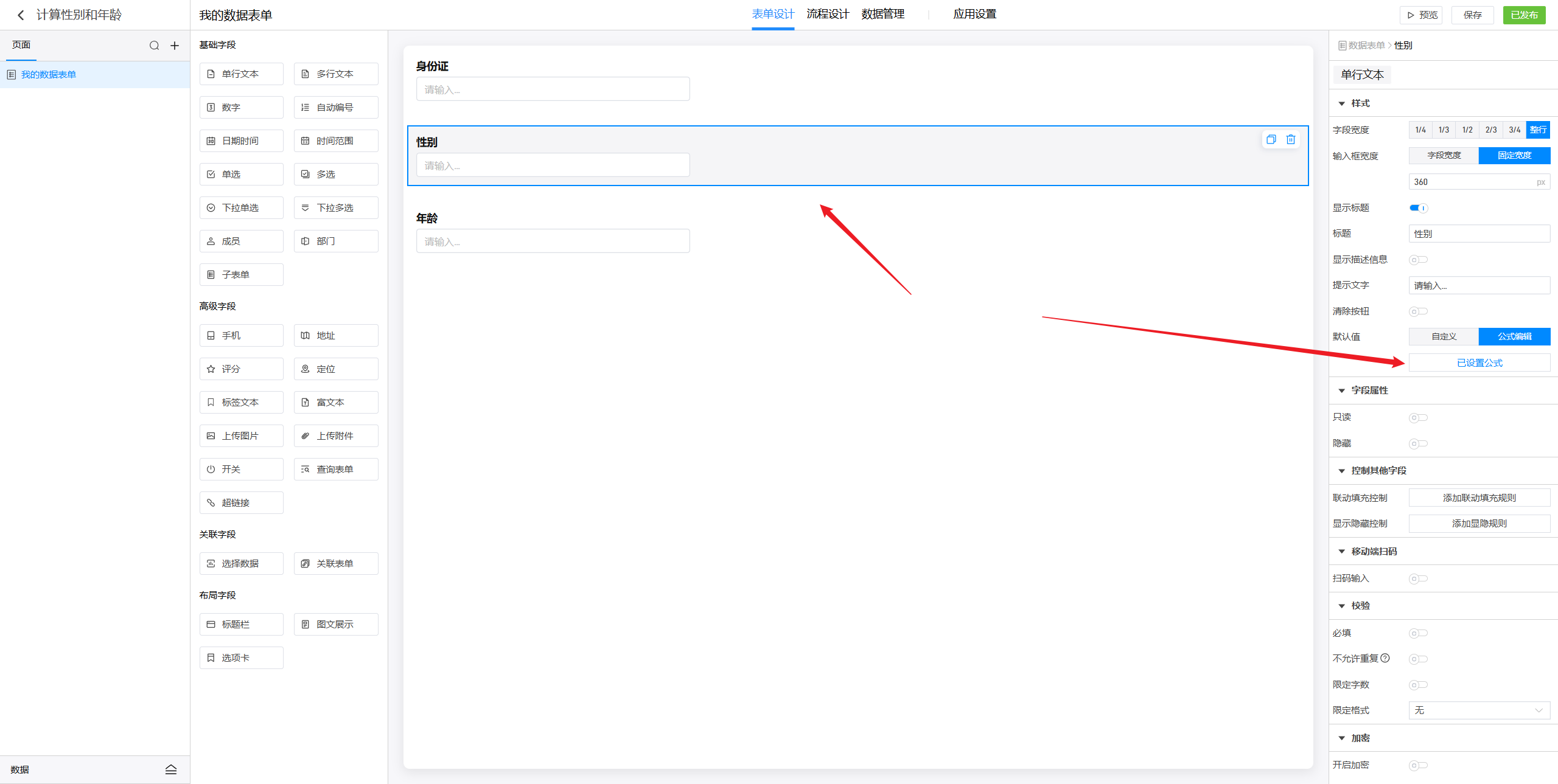Collapse the 样式 section
The height and width of the screenshot is (784, 1558).
point(1341,103)
